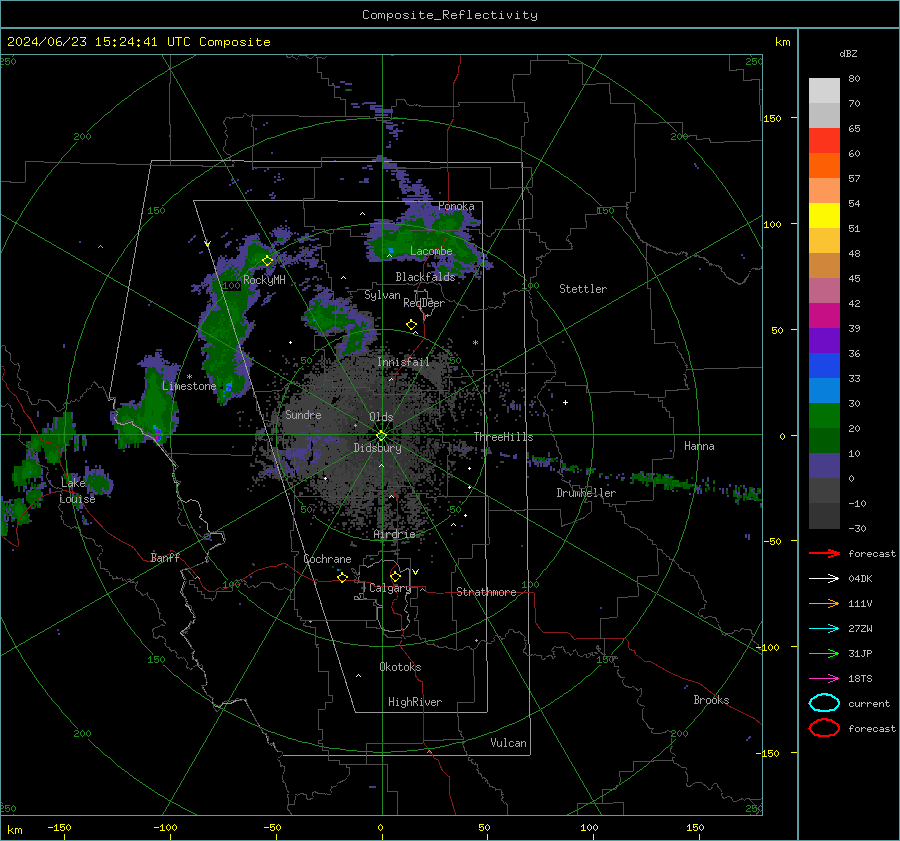900x841 pixels.
Task: Click the Airdrie map label
Action: (394, 534)
